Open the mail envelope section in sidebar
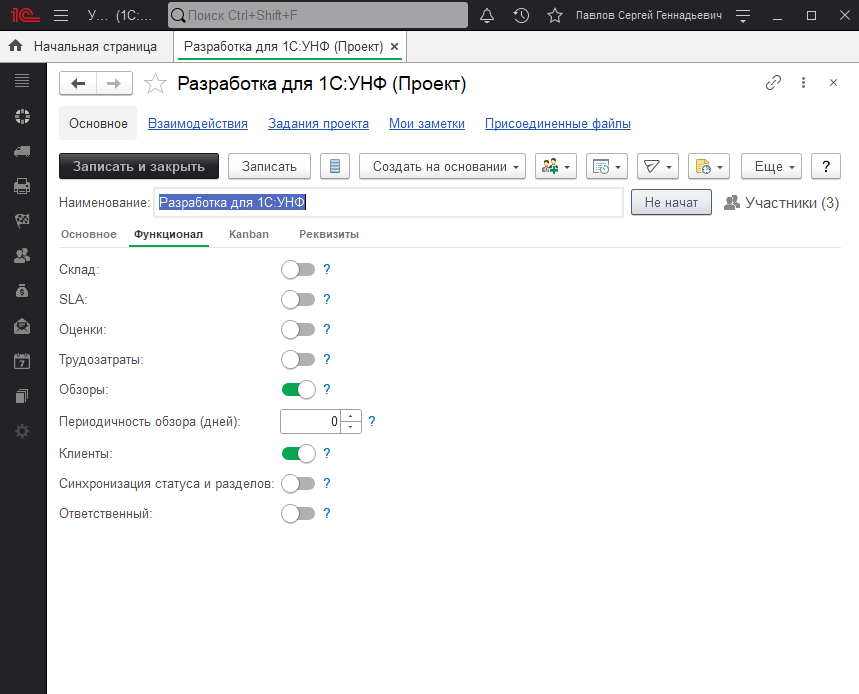The width and height of the screenshot is (859, 694). 22,326
